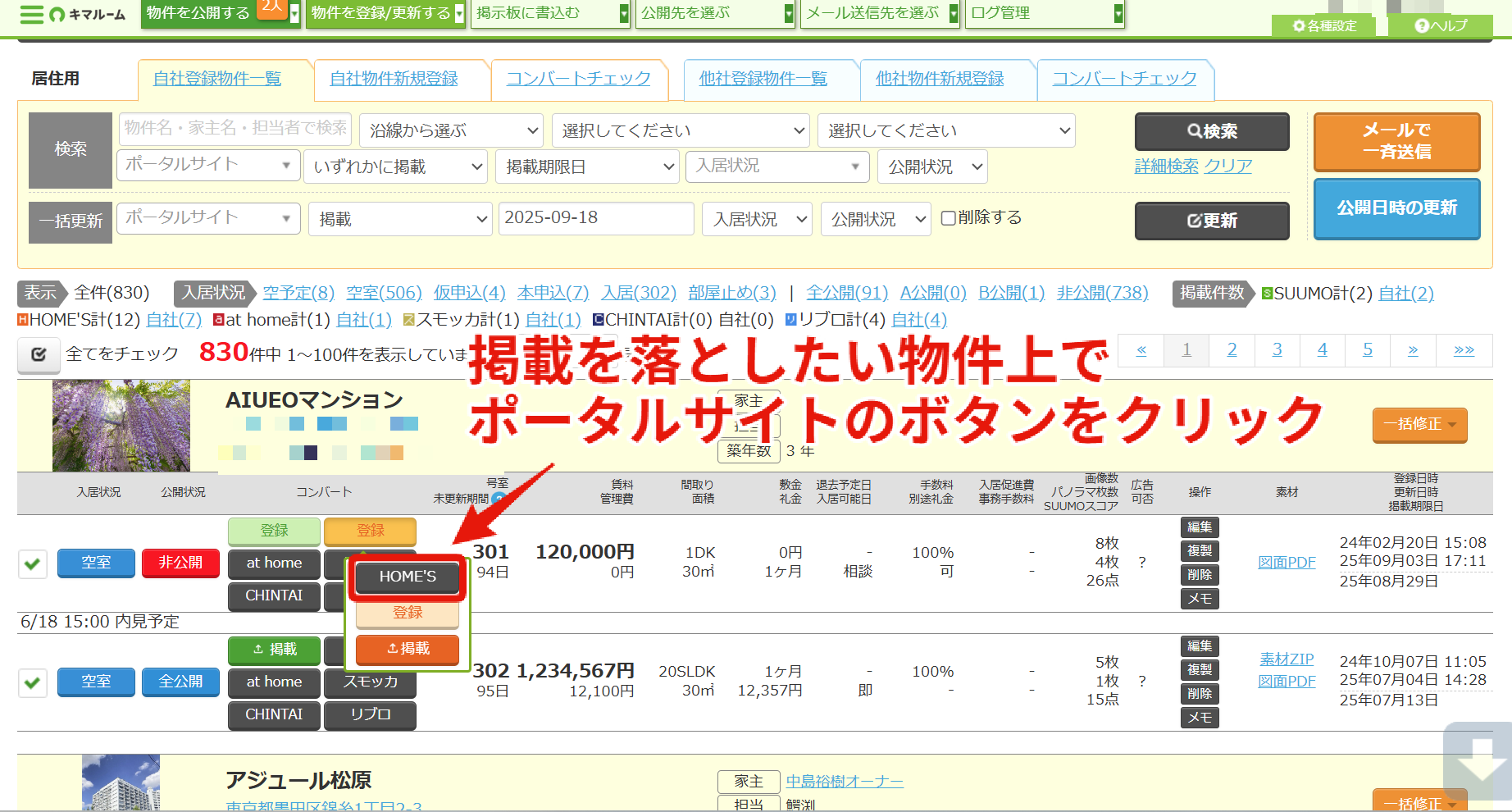The image size is (1512, 812).
Task: Switch to 他社登録物件一覧 tab
Action: coord(763,79)
